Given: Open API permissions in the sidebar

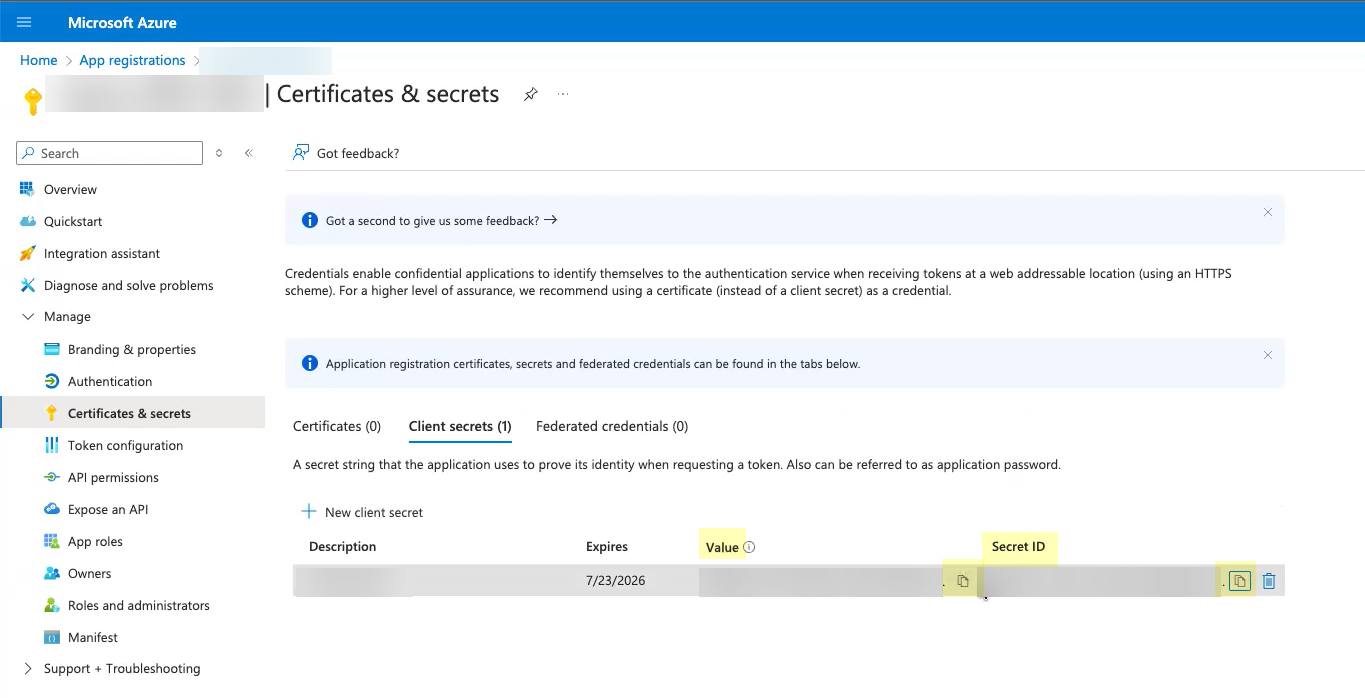Looking at the screenshot, I should coord(113,478).
